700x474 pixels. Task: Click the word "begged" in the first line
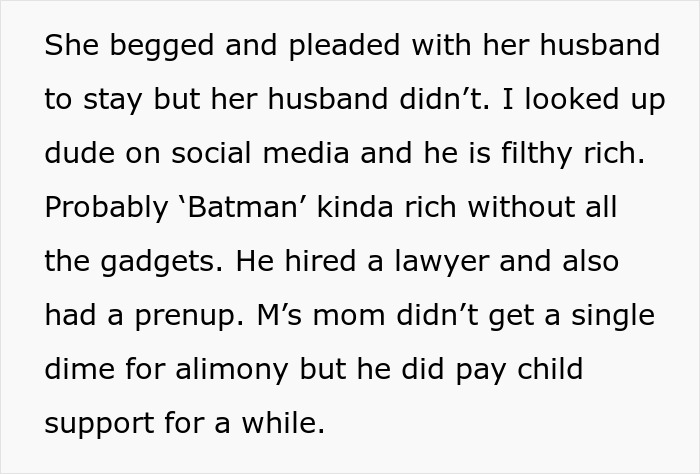point(146,46)
